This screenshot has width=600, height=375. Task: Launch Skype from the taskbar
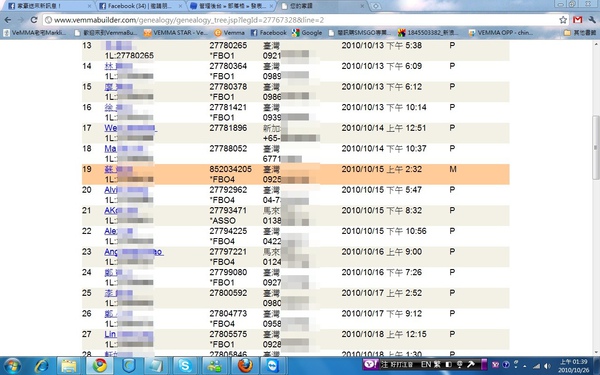[x=185, y=366]
